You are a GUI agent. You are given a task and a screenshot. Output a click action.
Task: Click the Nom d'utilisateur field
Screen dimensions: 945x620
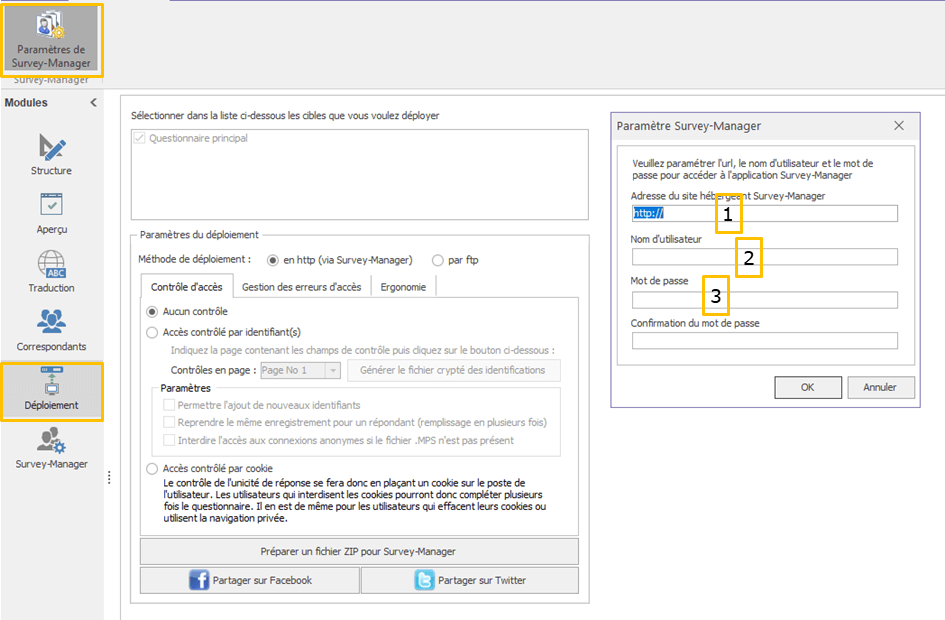pos(764,257)
